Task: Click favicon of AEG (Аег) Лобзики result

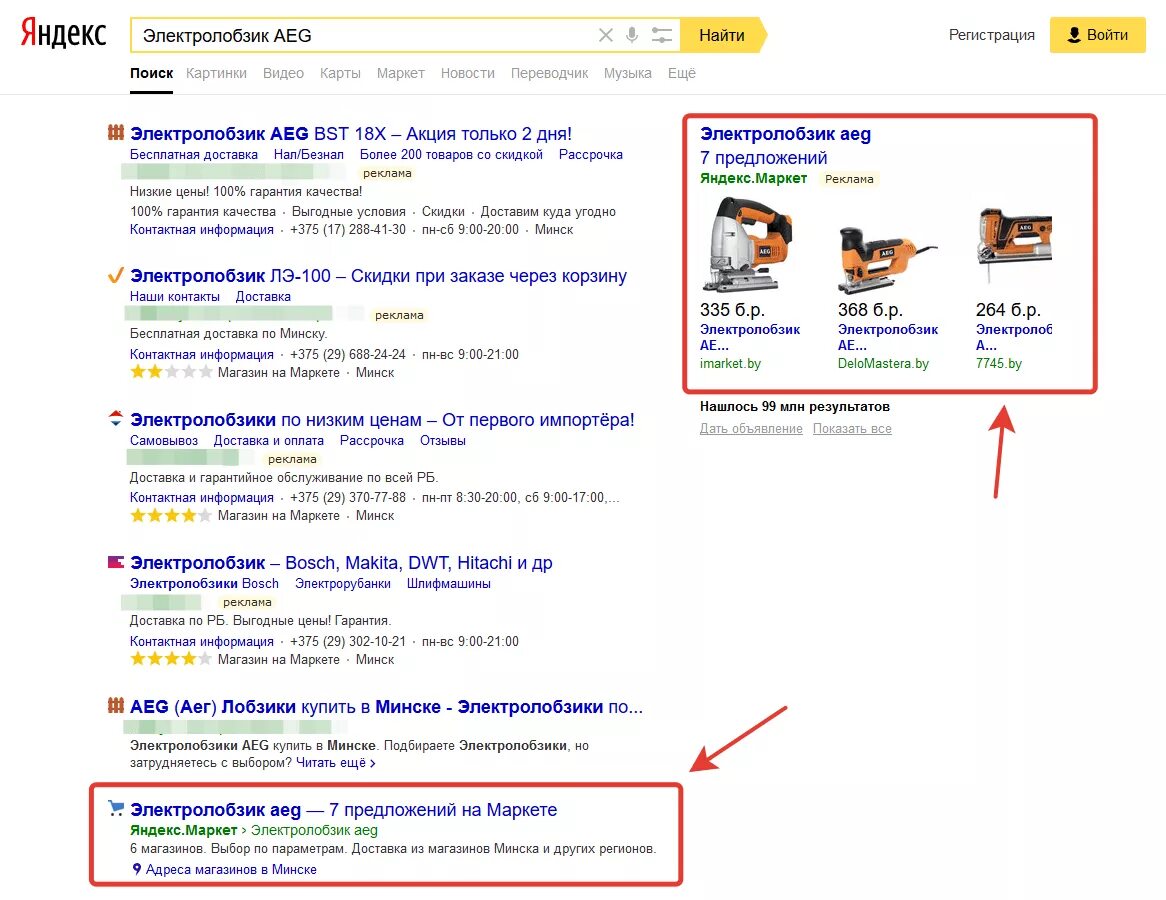Action: click(x=115, y=705)
